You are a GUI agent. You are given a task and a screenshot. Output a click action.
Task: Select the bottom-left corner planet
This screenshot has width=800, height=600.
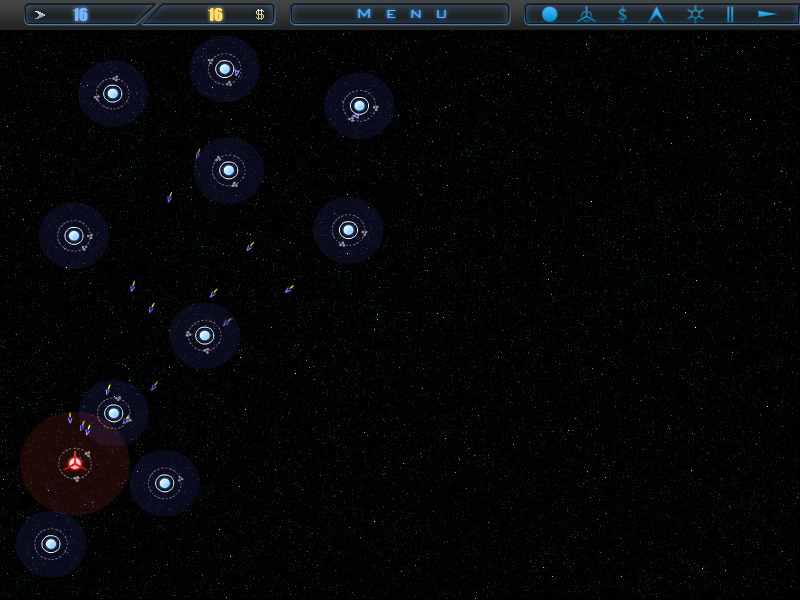pyautogui.click(x=51, y=544)
